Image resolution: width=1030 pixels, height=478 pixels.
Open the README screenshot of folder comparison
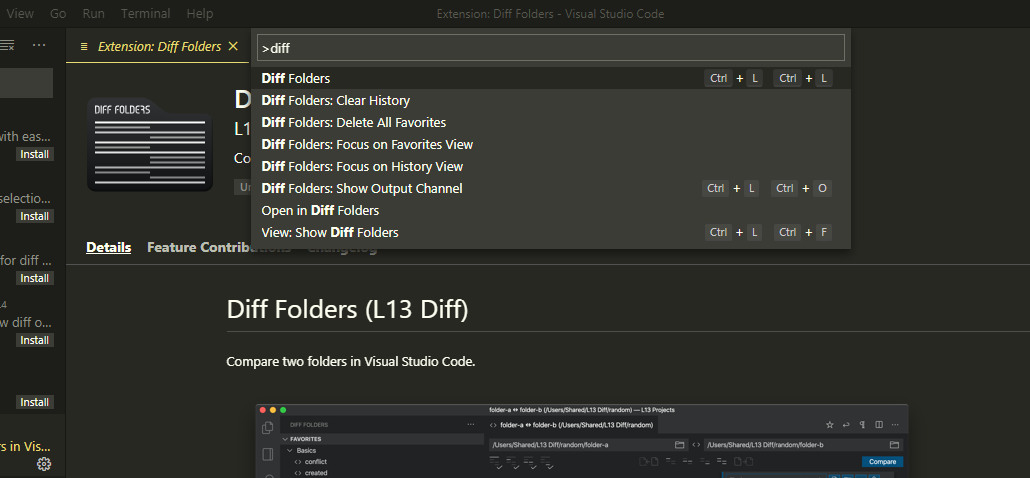pyautogui.click(x=582, y=441)
